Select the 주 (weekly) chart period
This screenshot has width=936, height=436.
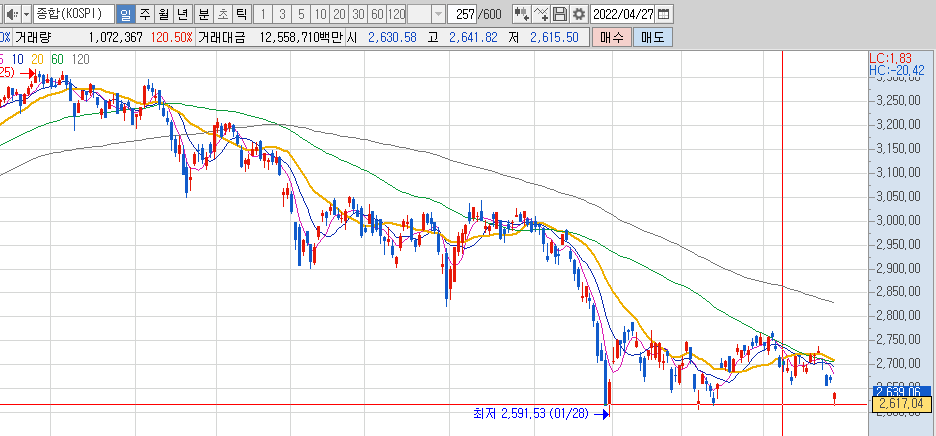pyautogui.click(x=144, y=13)
